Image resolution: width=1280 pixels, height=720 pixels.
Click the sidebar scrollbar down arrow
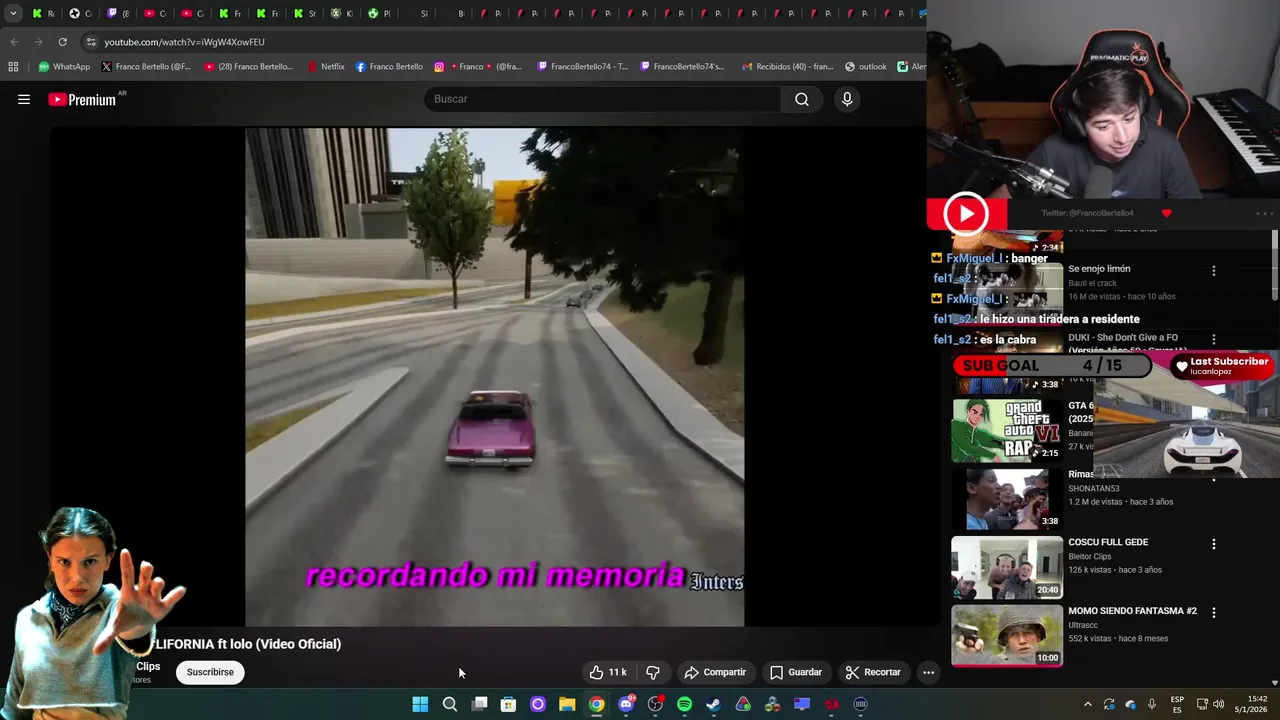pos(1275,682)
